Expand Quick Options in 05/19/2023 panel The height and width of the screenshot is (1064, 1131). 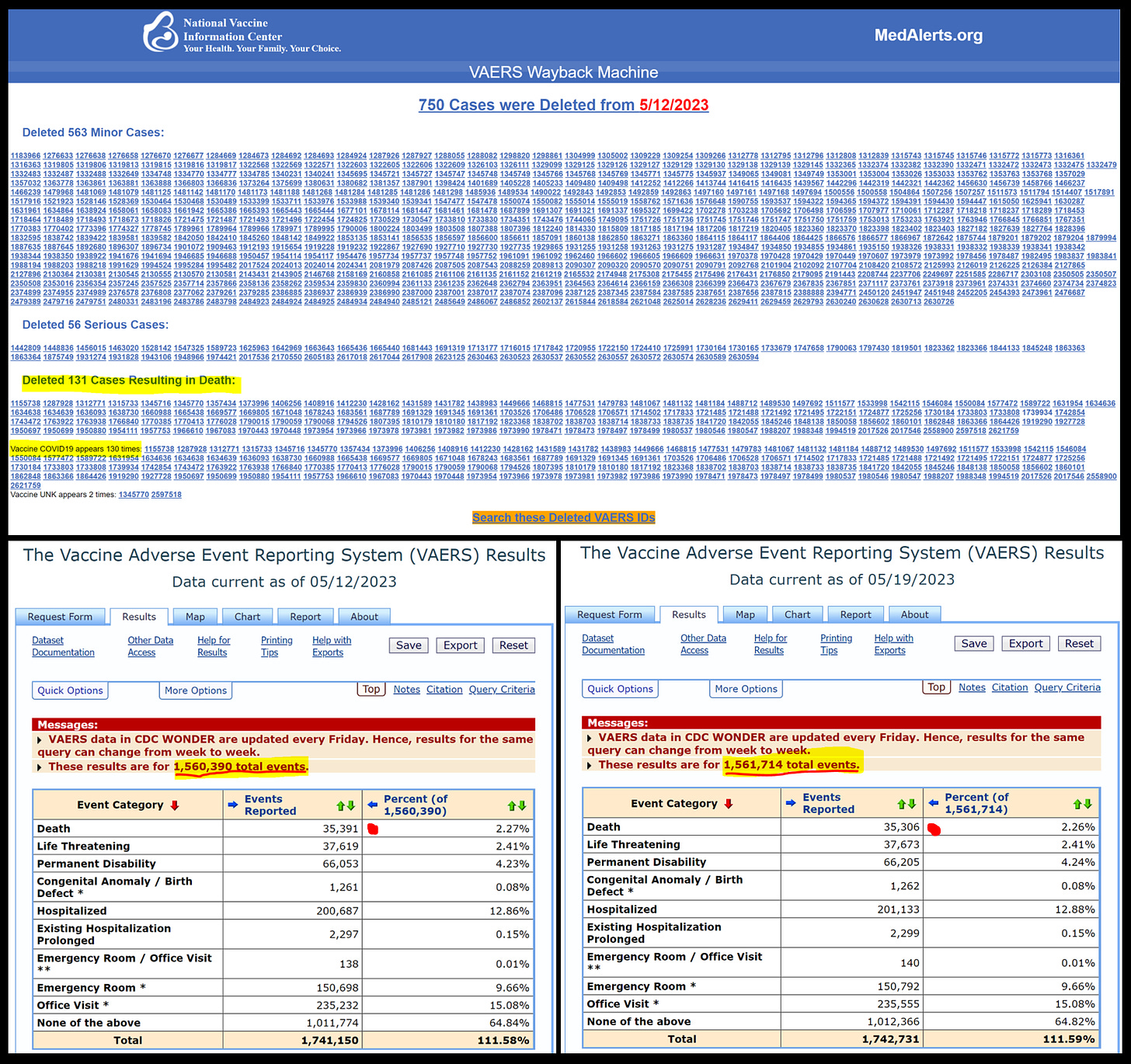click(x=620, y=689)
